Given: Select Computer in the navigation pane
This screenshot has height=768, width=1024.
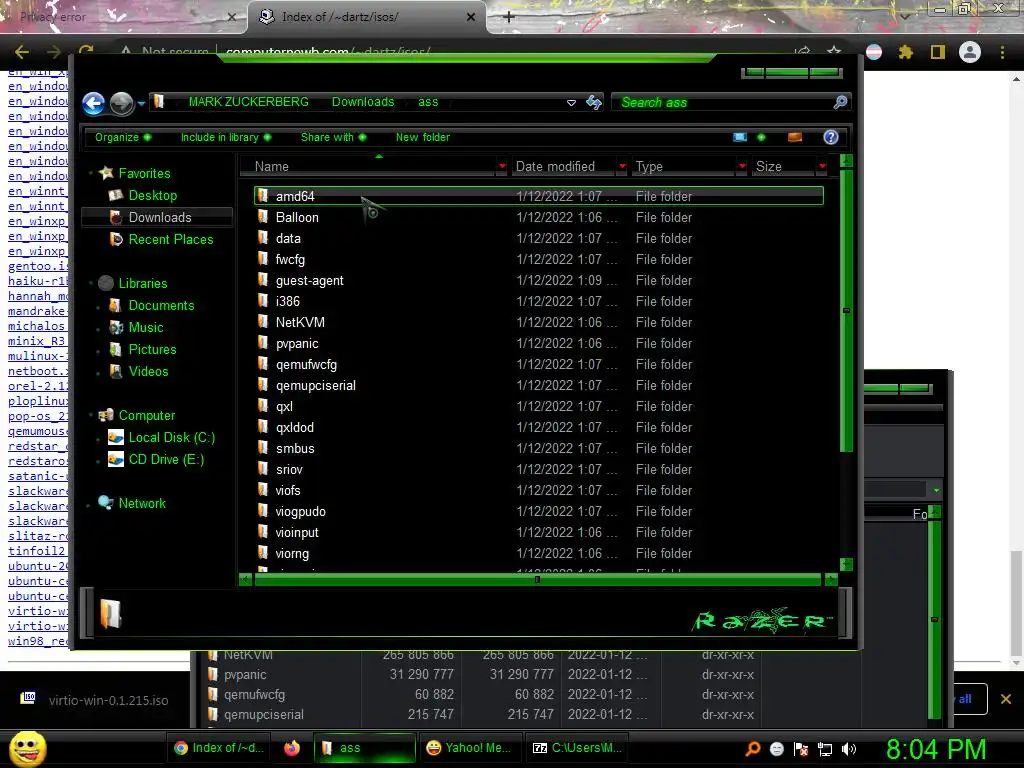Looking at the screenshot, I should (x=146, y=415).
